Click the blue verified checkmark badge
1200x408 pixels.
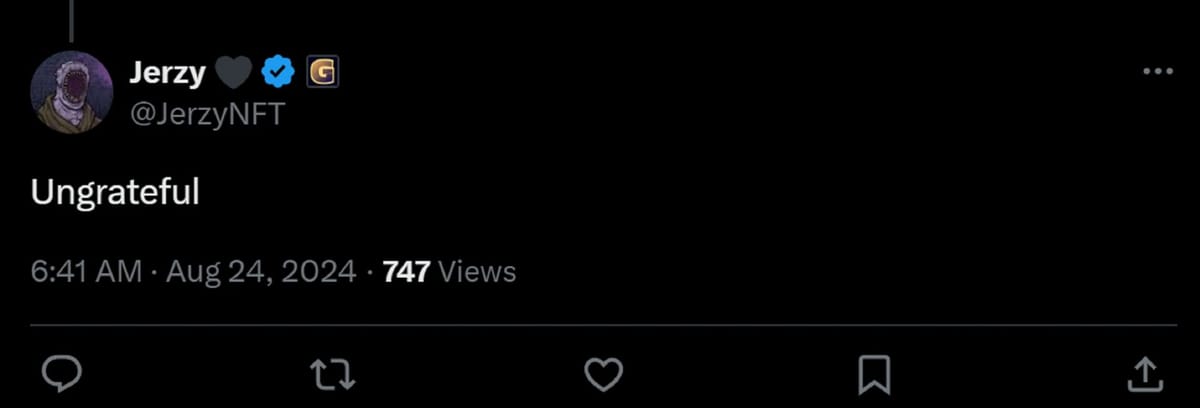coord(277,72)
